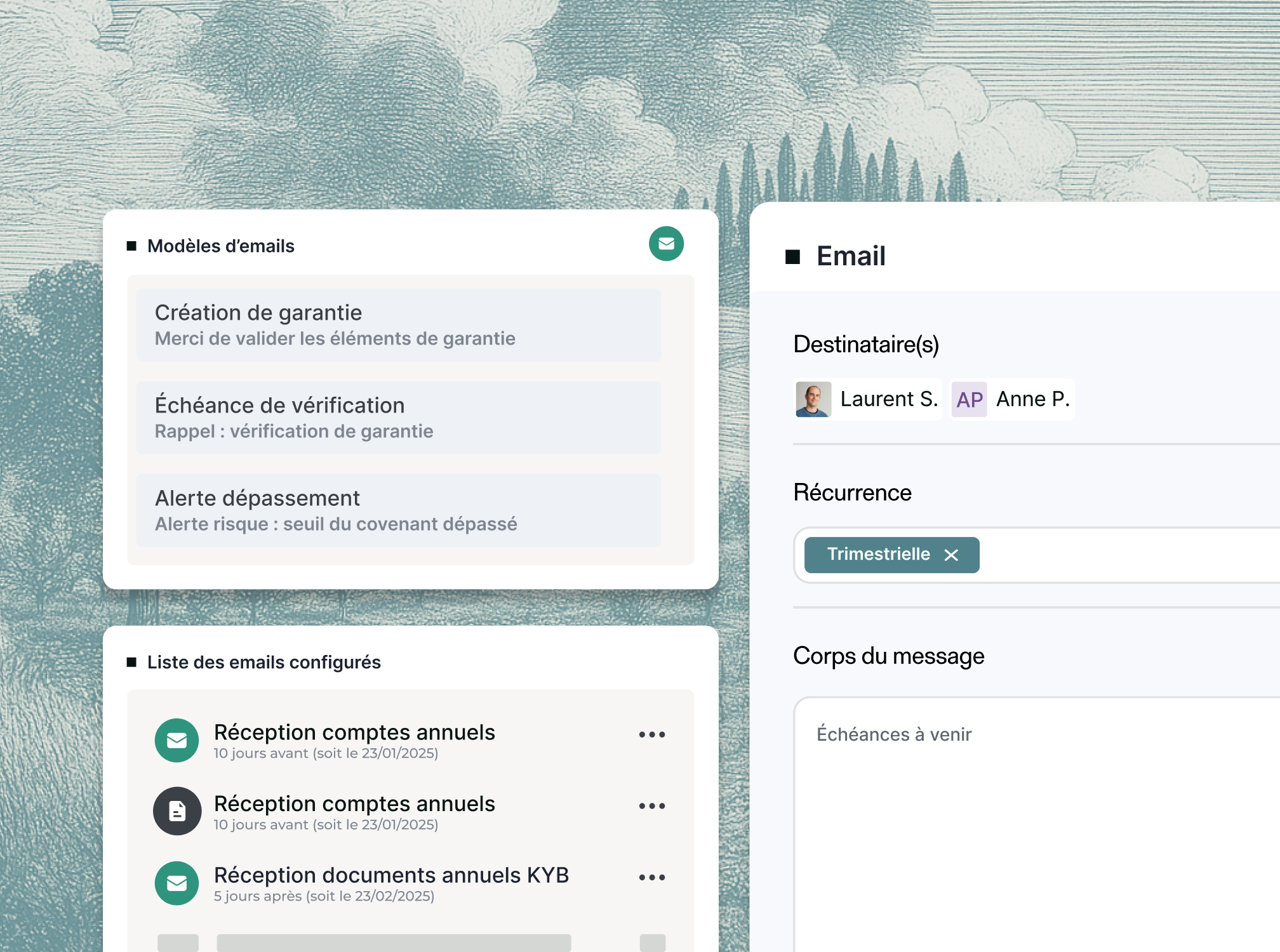Open three-dot menu for second Réception comptes annuels

651,806
